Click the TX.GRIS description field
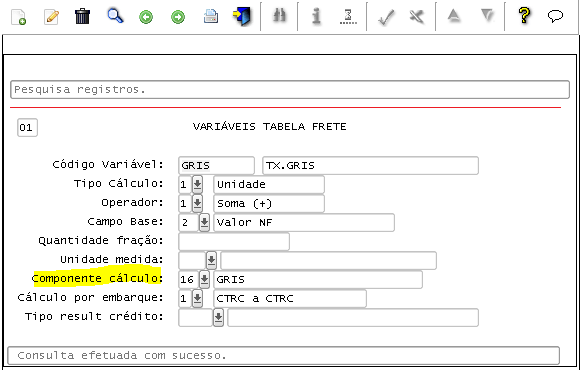Viewport: 584px width, 370px height. [370, 165]
